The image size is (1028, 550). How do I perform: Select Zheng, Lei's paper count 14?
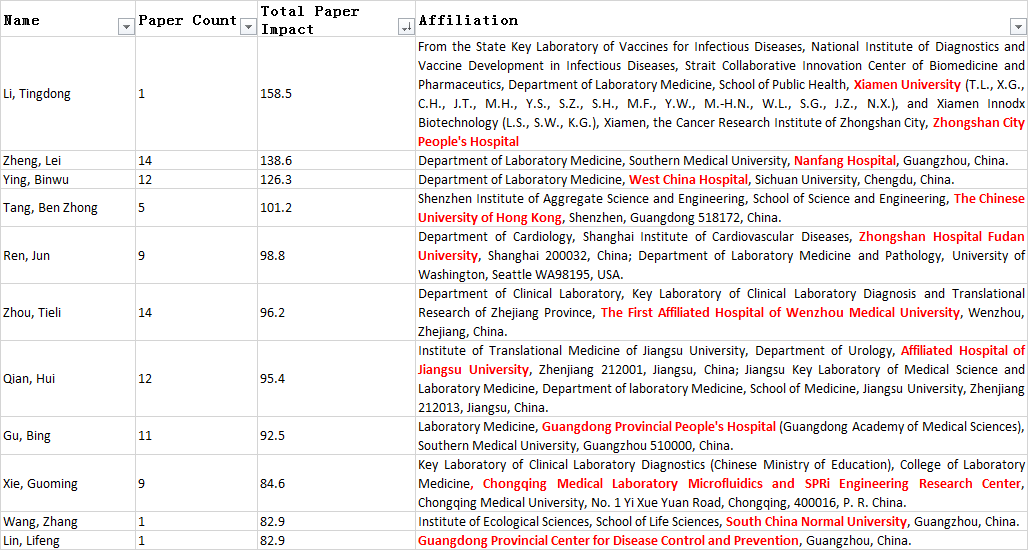click(197, 161)
